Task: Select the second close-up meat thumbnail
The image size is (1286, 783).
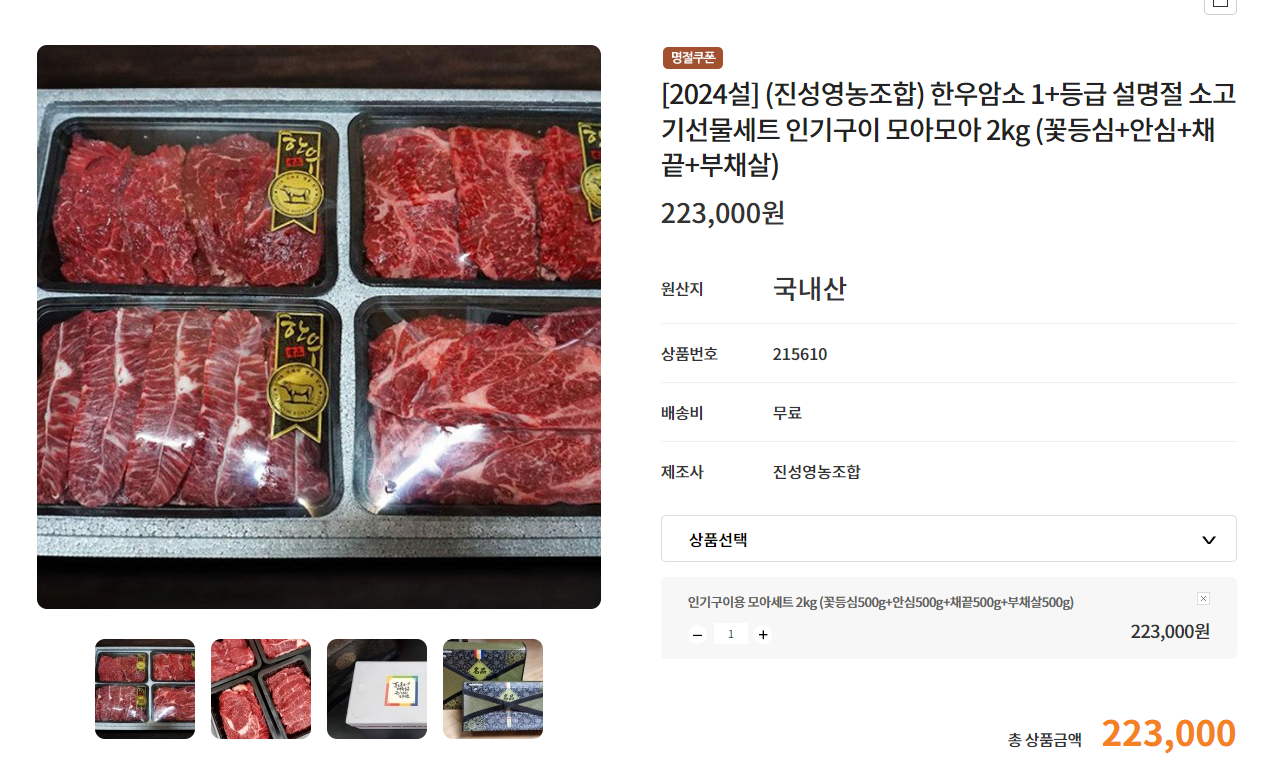Action: point(261,689)
